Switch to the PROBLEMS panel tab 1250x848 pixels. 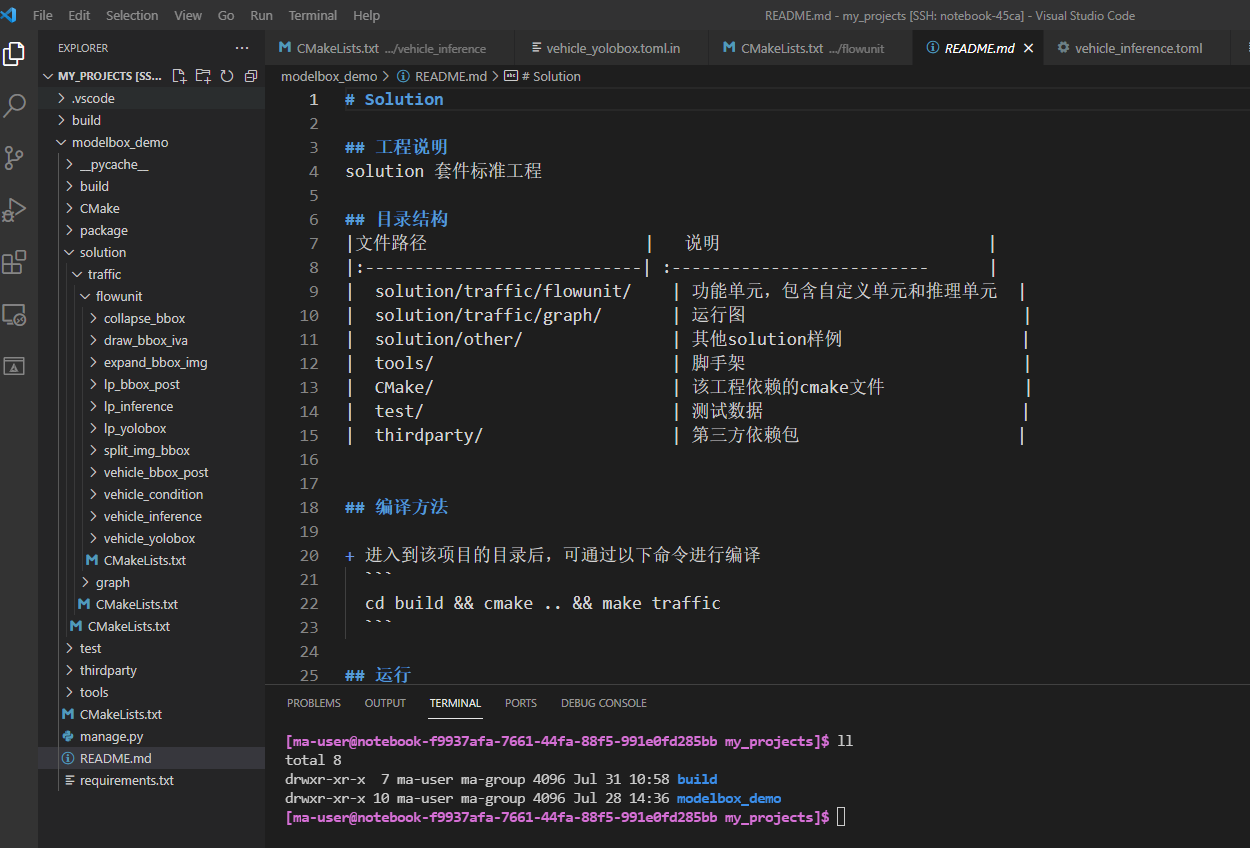(x=313, y=703)
